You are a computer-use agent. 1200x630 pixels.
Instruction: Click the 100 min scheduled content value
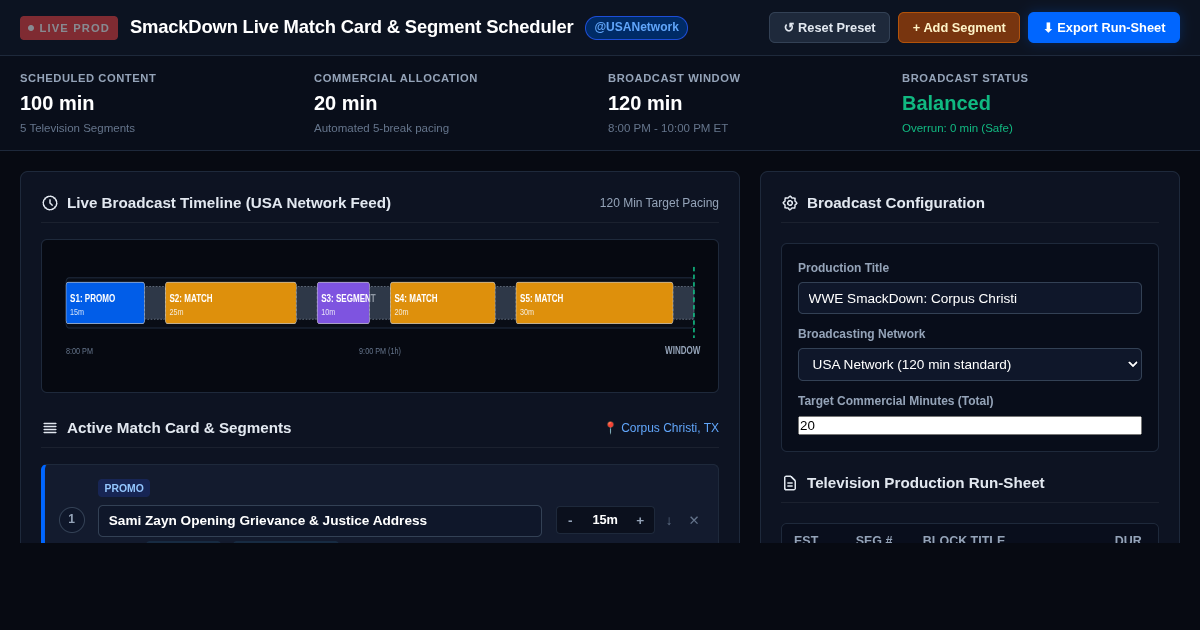click(57, 103)
